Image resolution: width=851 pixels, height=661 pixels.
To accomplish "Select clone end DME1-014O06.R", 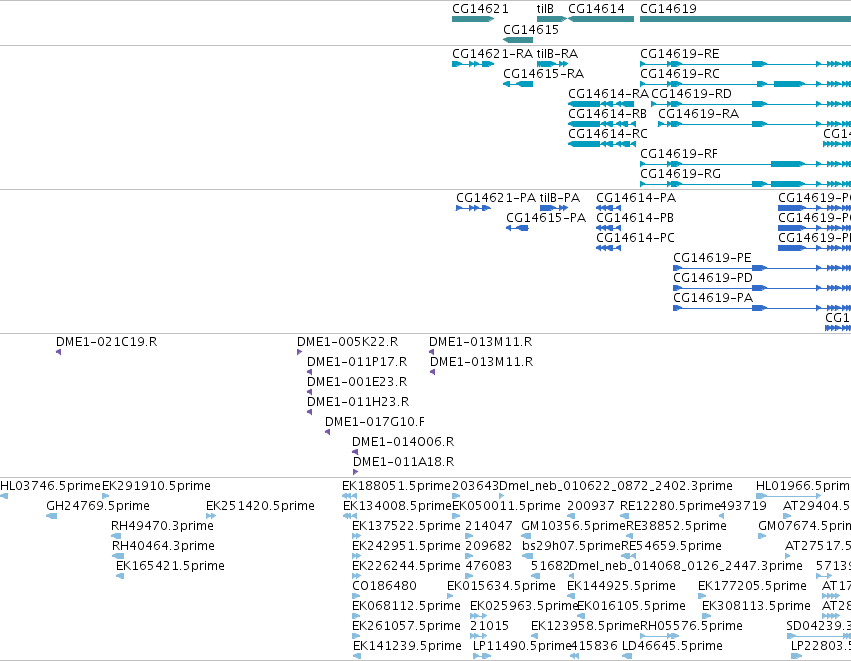I will 403,442.
